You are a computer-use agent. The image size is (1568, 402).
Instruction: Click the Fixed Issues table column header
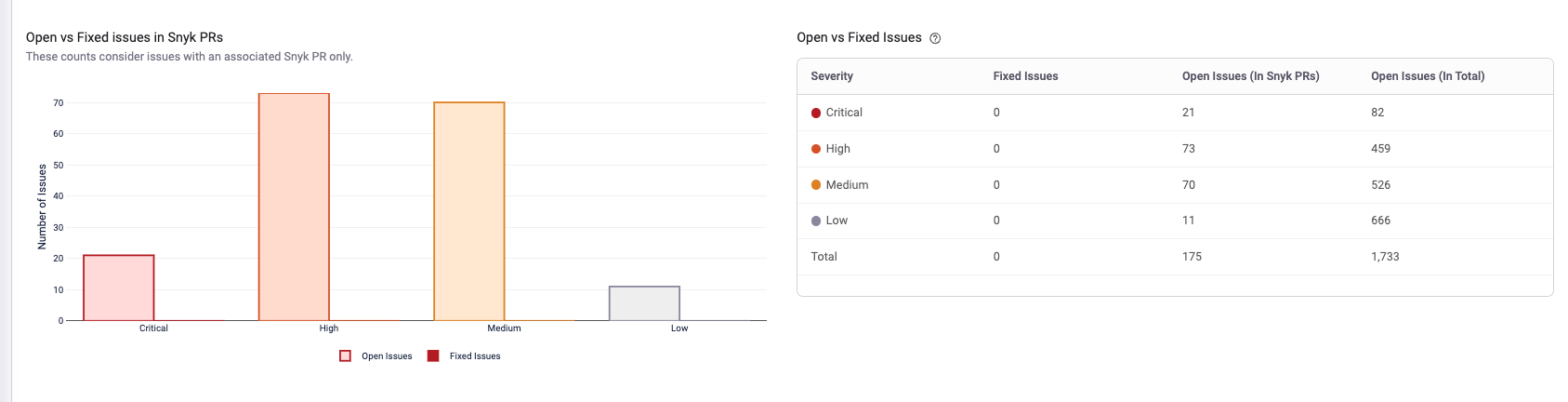tap(1025, 76)
